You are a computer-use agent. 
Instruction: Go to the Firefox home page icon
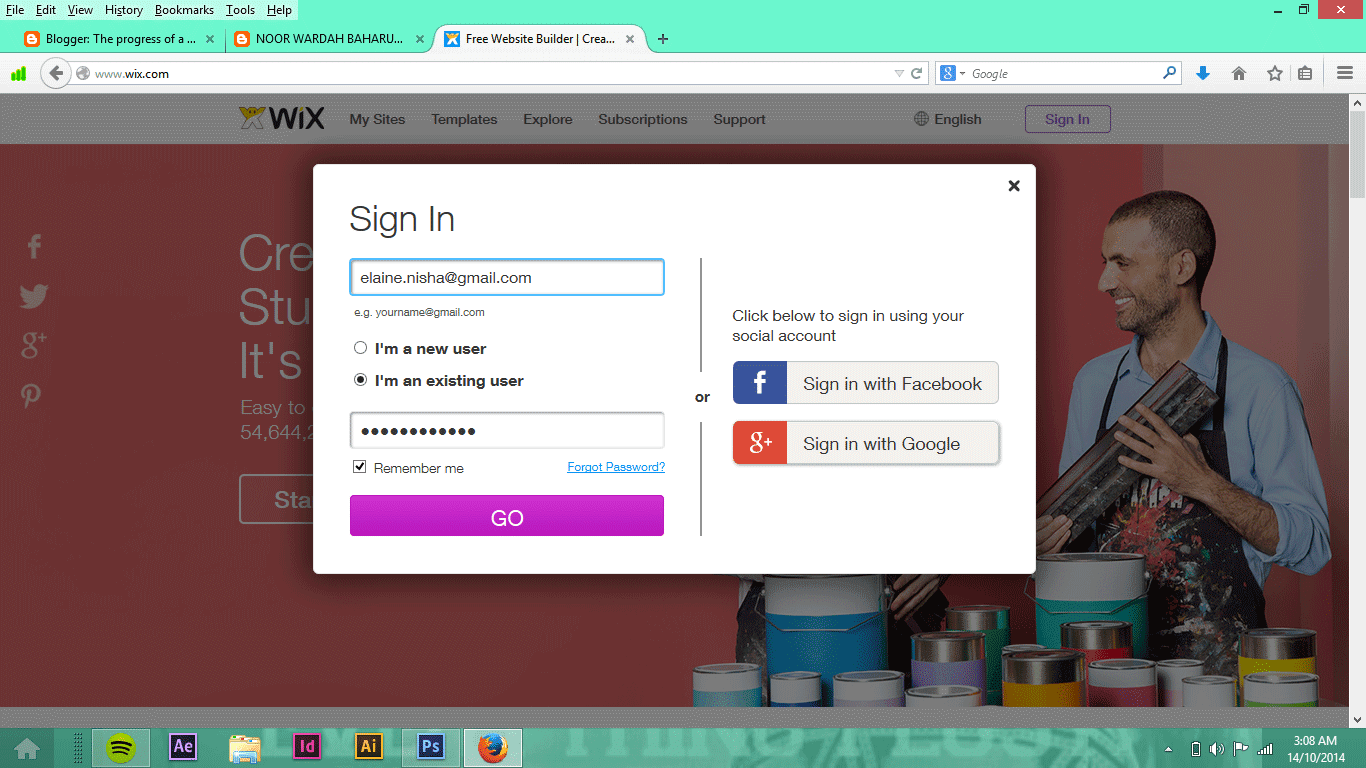pos(1239,73)
